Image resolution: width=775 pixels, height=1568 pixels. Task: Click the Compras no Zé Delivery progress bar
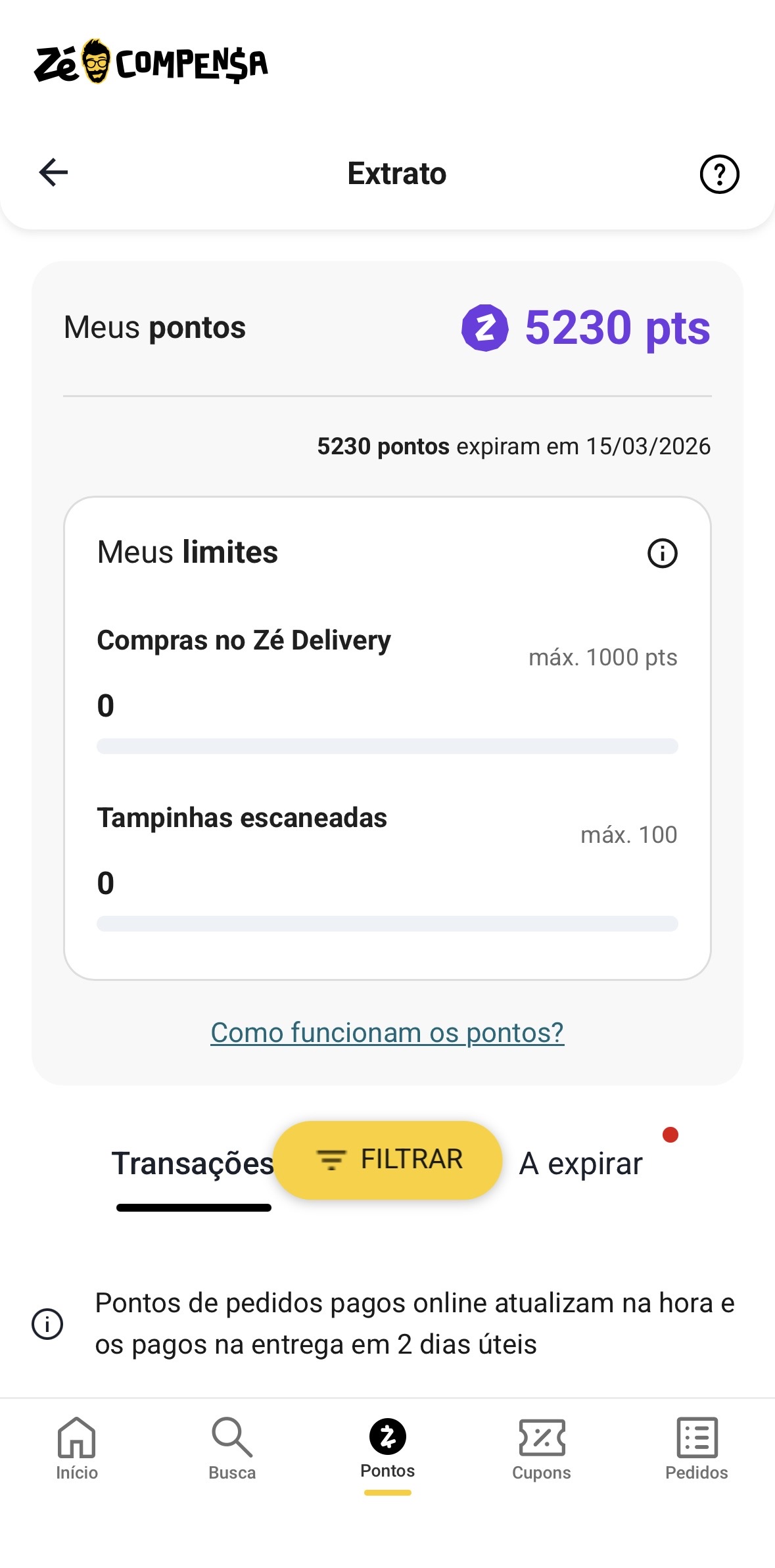387,746
